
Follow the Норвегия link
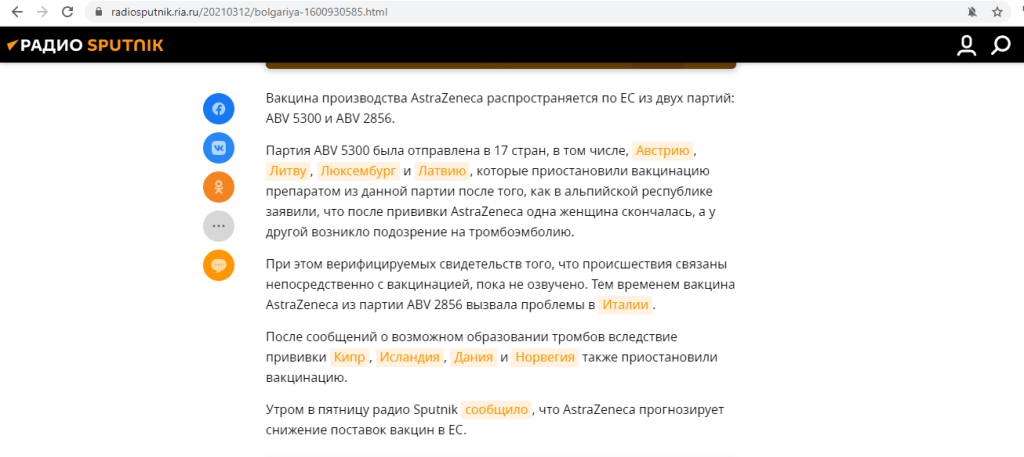[546, 357]
